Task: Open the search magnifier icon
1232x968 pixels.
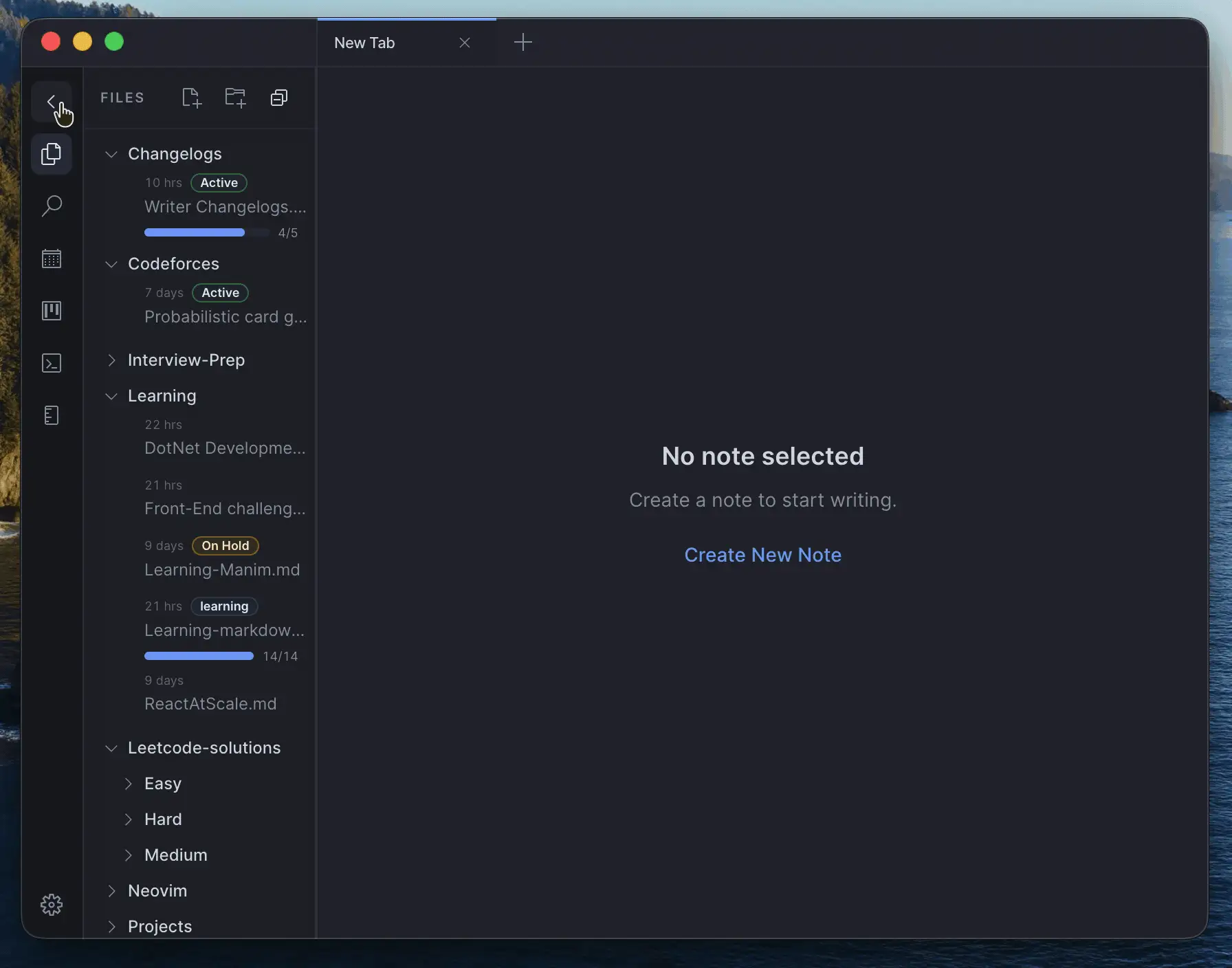Action: click(52, 206)
